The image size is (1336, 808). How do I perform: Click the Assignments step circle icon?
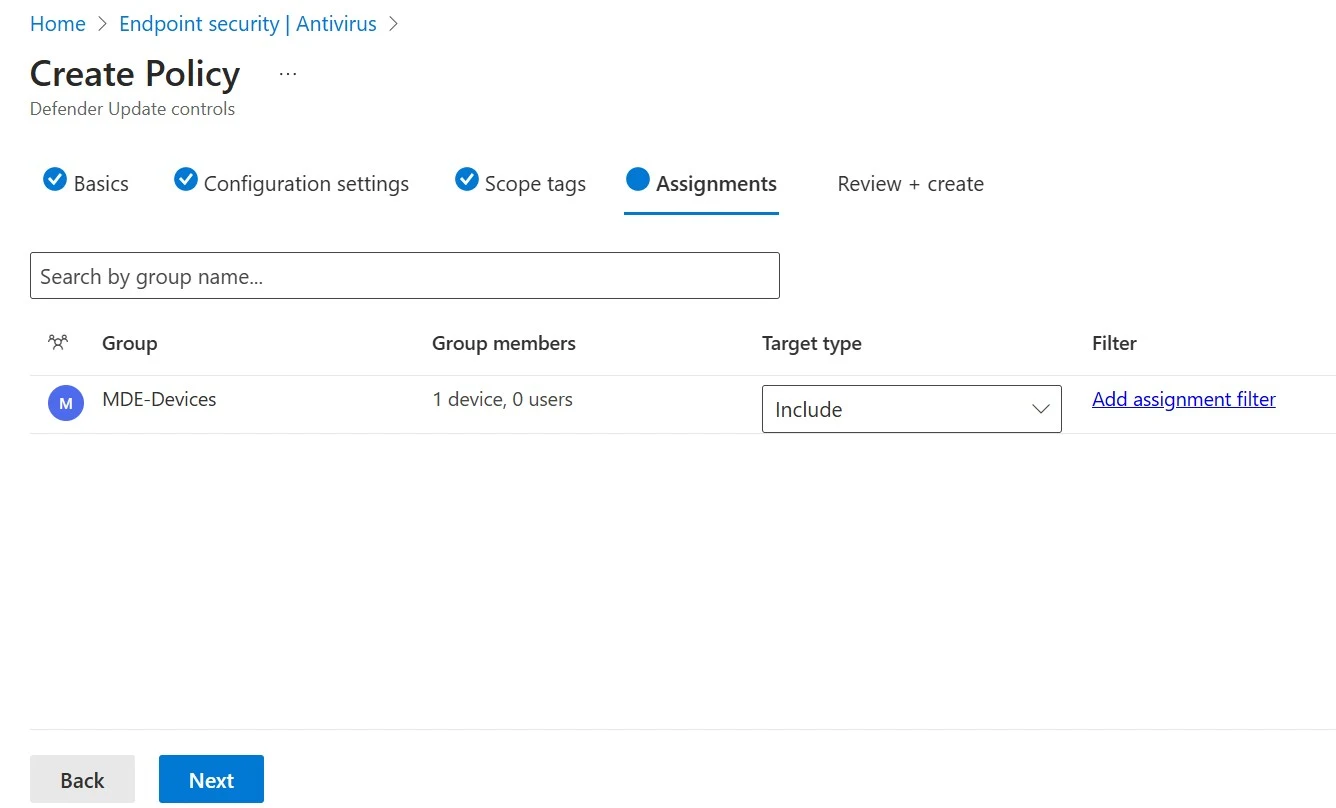pyautogui.click(x=638, y=180)
